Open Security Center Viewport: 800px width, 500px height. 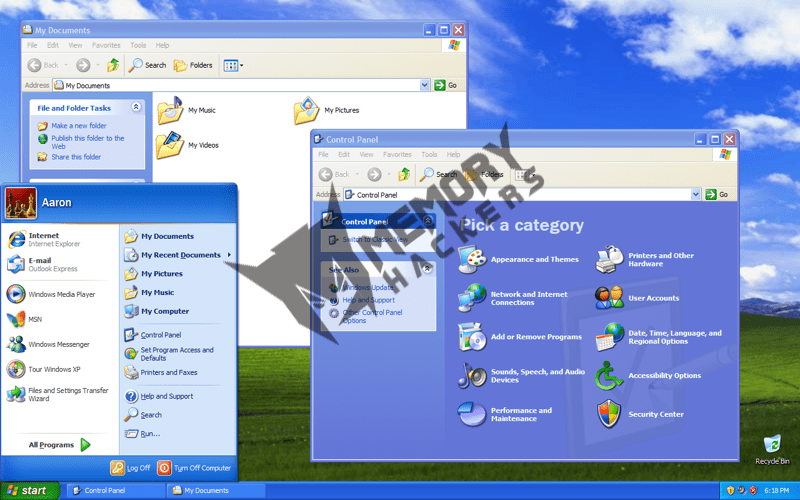coord(640,414)
